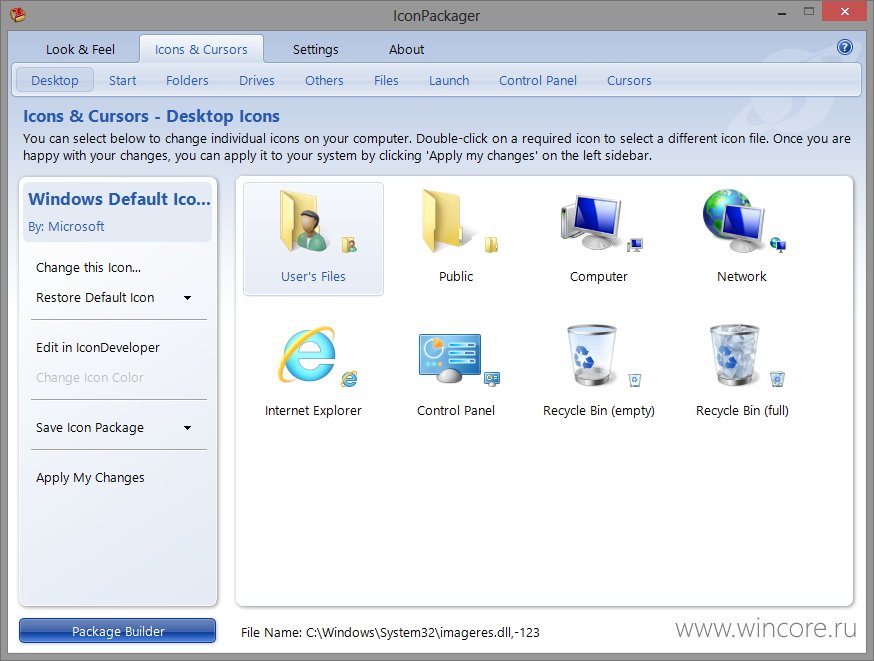
Task: Click the IconPackager app icon in title bar
Action: point(18,14)
